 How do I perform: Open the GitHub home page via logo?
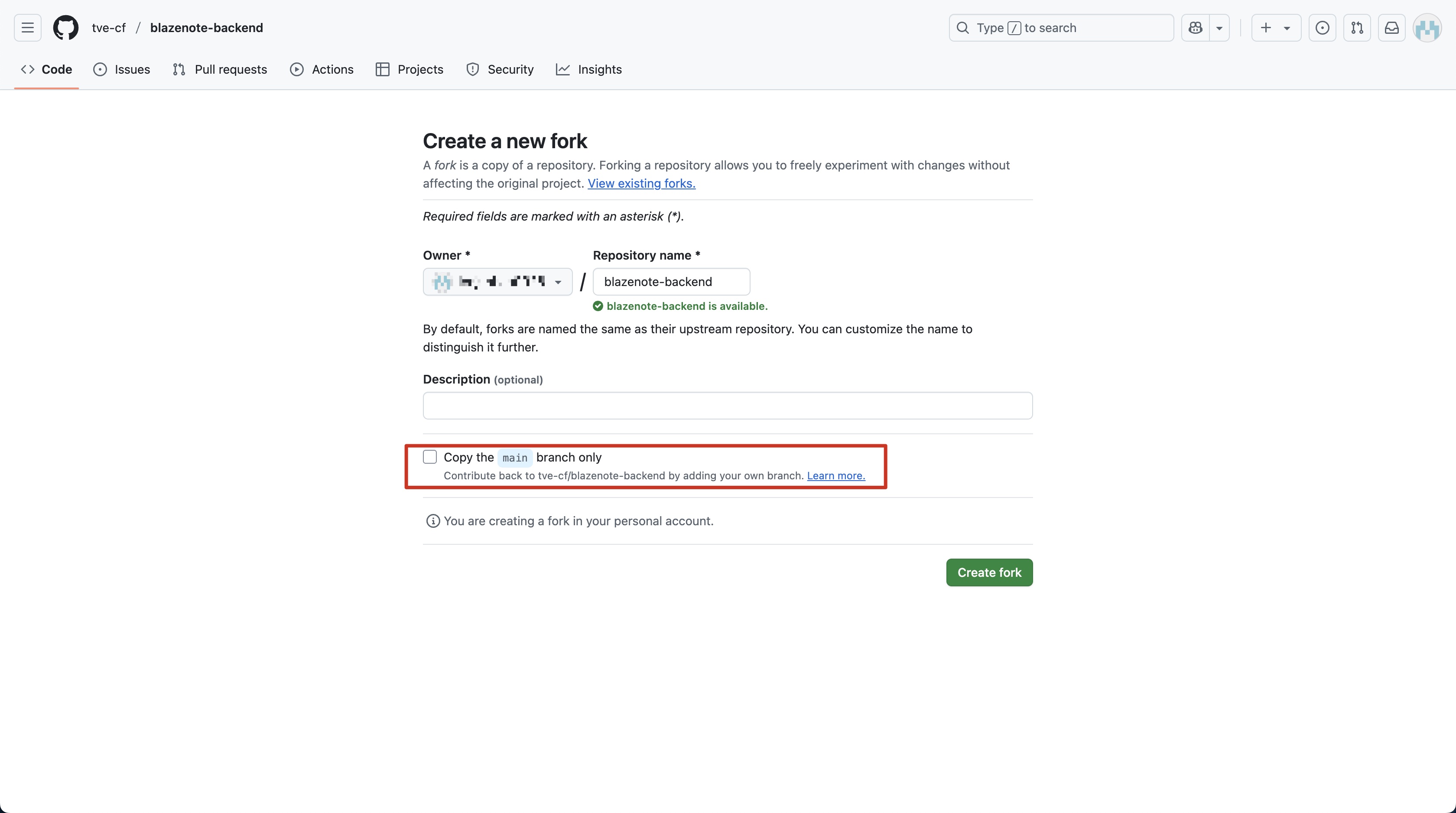point(65,28)
